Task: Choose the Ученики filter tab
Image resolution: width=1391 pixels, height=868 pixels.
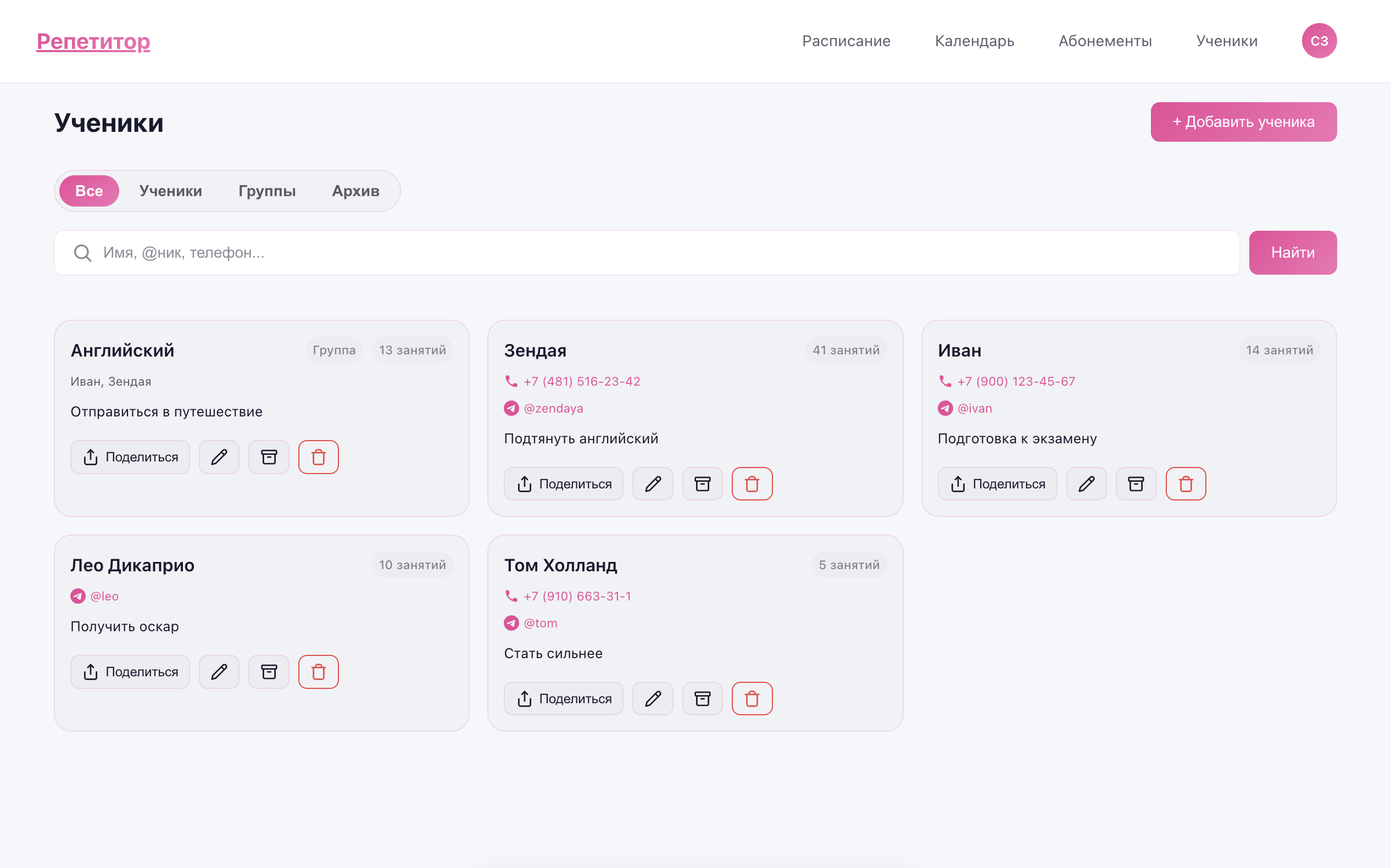Action: pos(170,191)
